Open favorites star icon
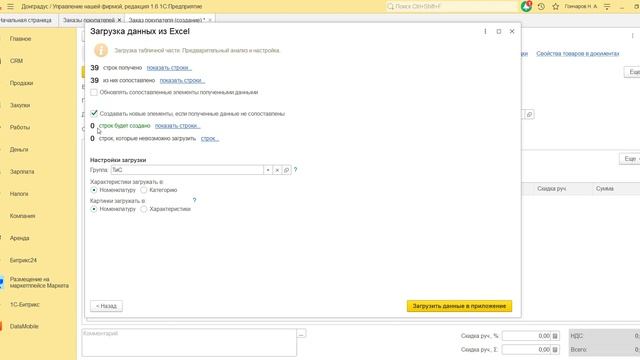640x360 pixels. click(556, 7)
